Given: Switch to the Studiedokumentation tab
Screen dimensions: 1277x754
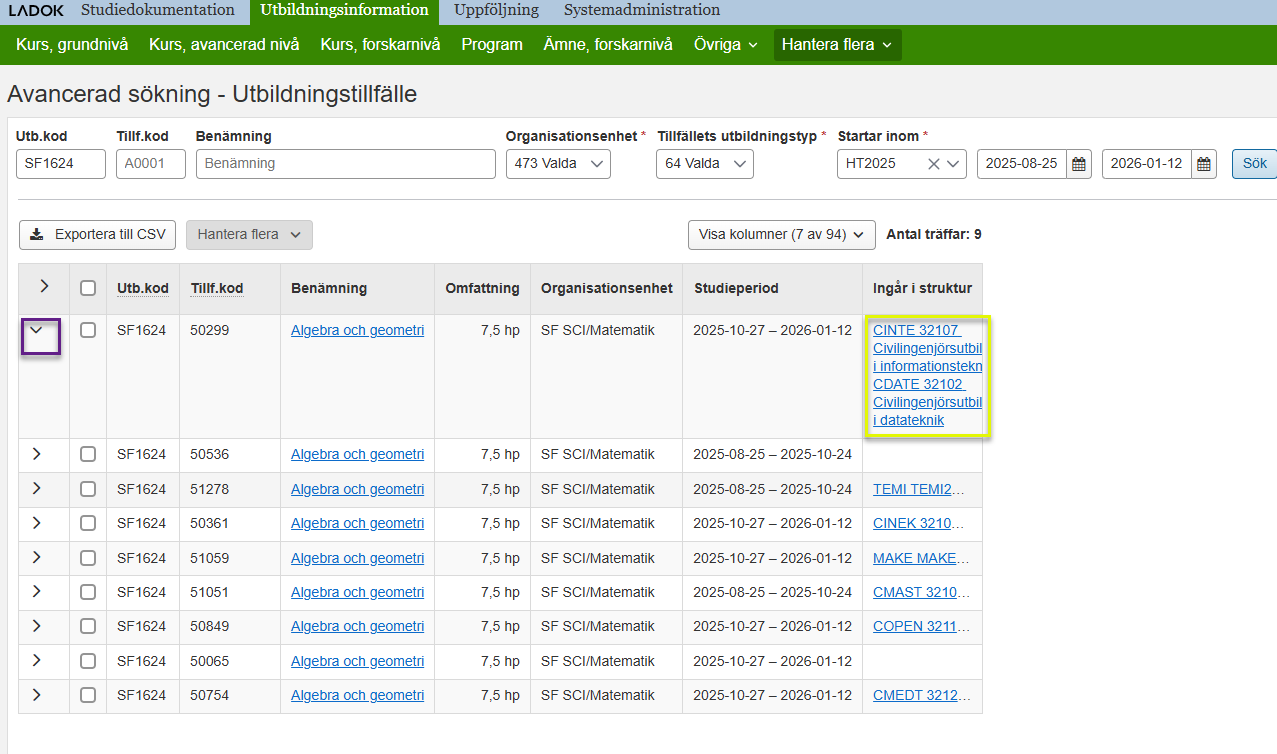Looking at the screenshot, I should point(158,11).
